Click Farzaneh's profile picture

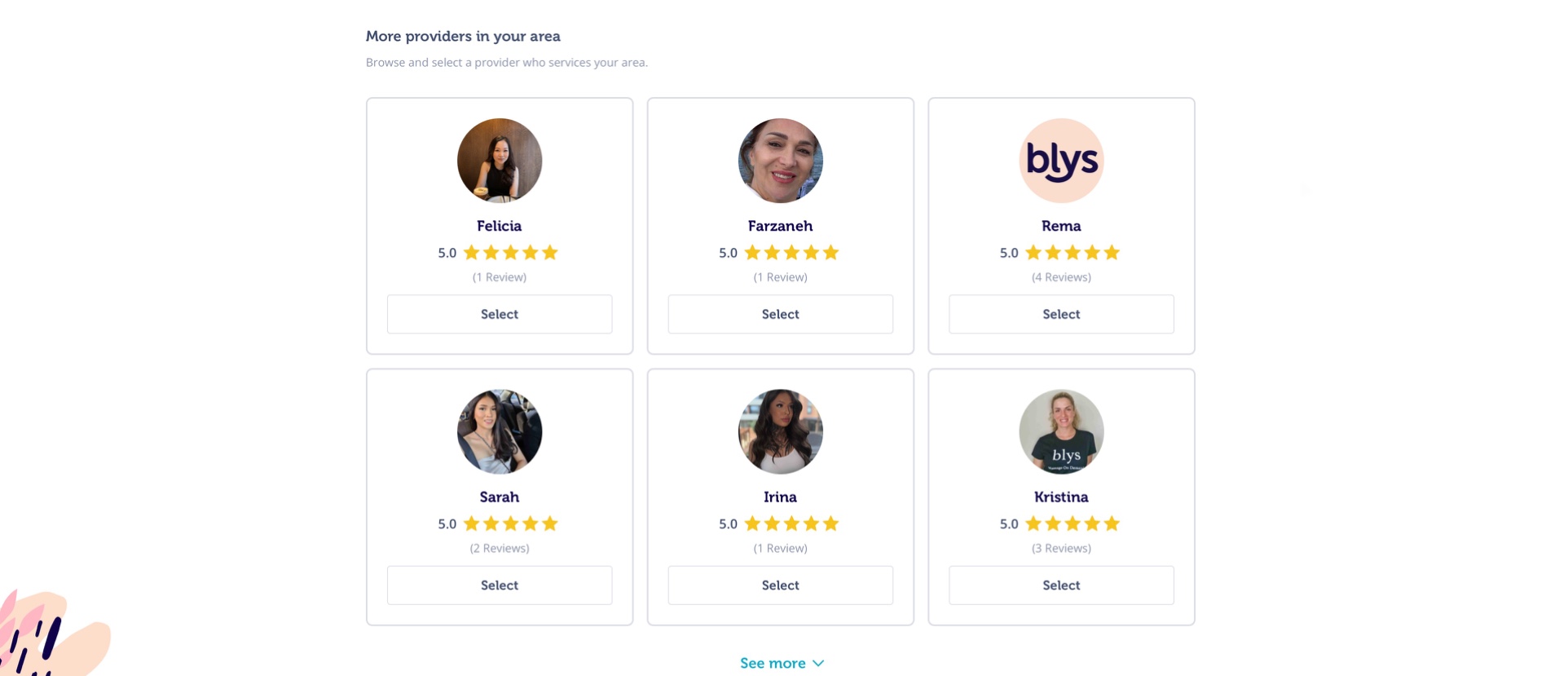781,161
